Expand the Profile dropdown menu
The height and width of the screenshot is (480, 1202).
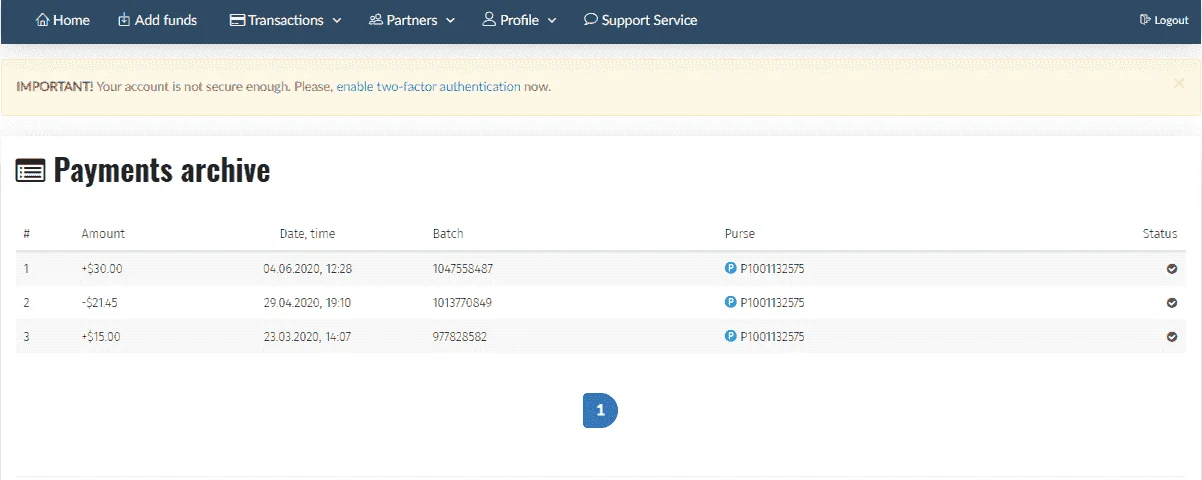[519, 20]
